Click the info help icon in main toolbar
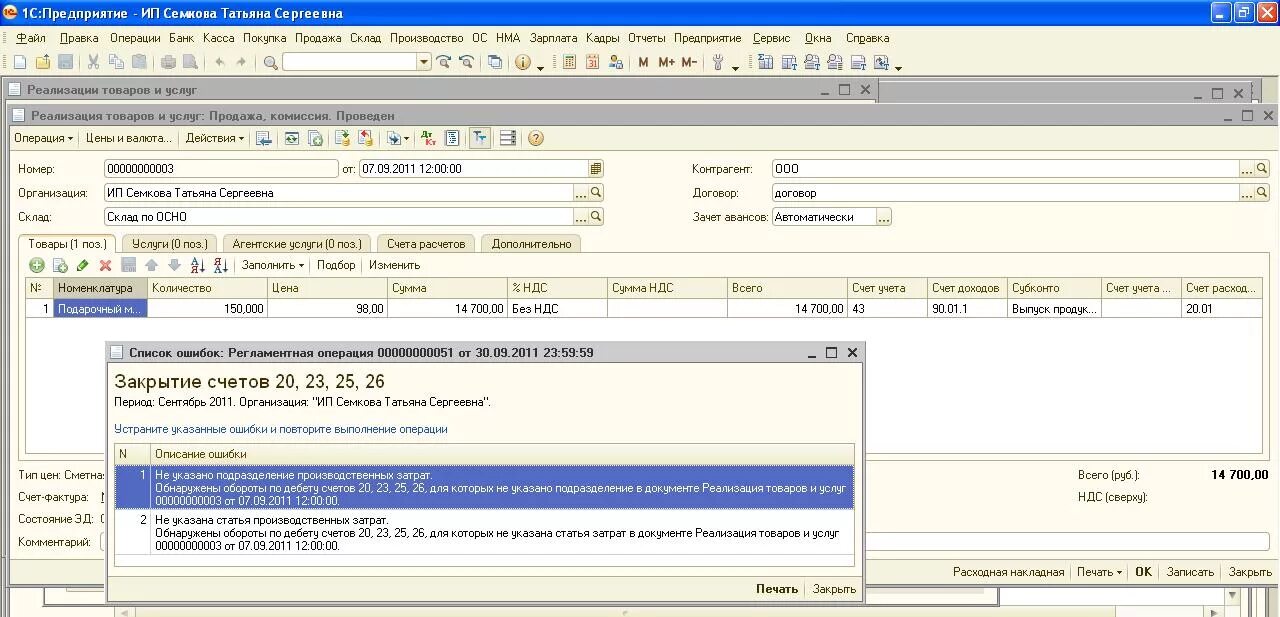 coord(522,62)
